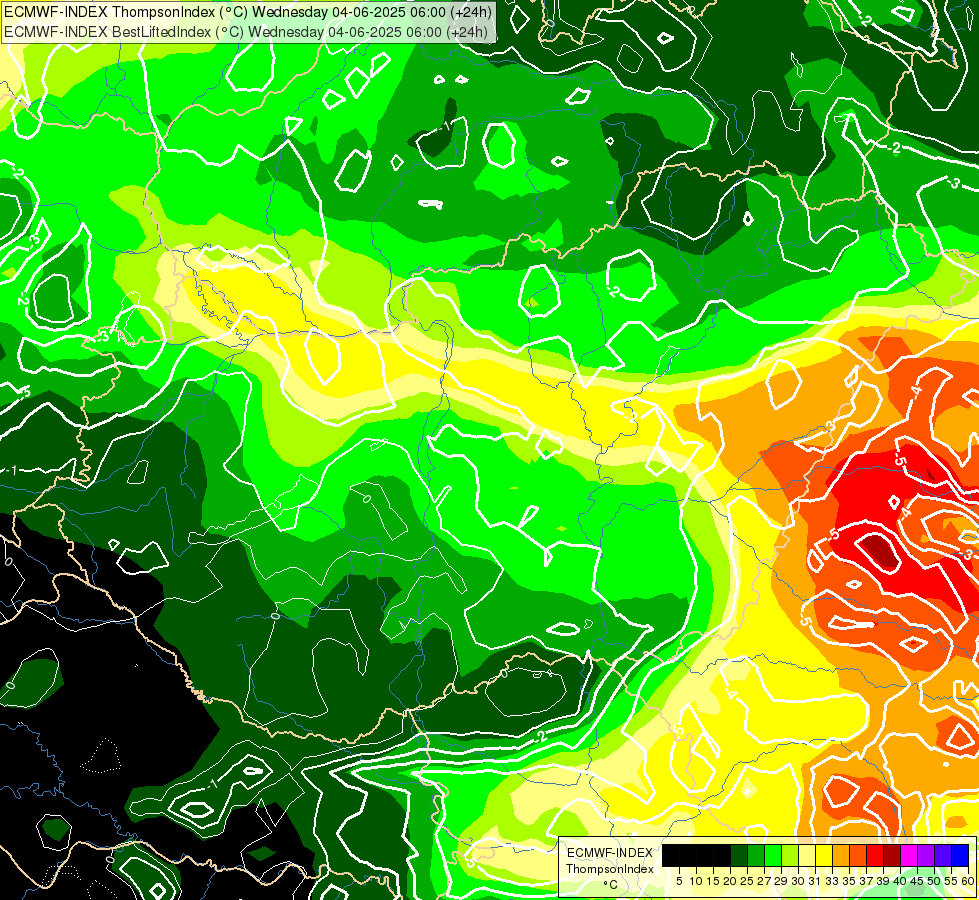Click the red 37–39 legend swatch
This screenshot has width=979, height=900.
875,856
